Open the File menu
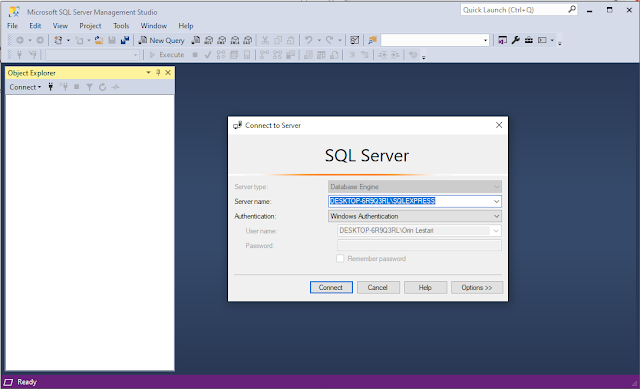The image size is (640, 389). tap(12, 26)
